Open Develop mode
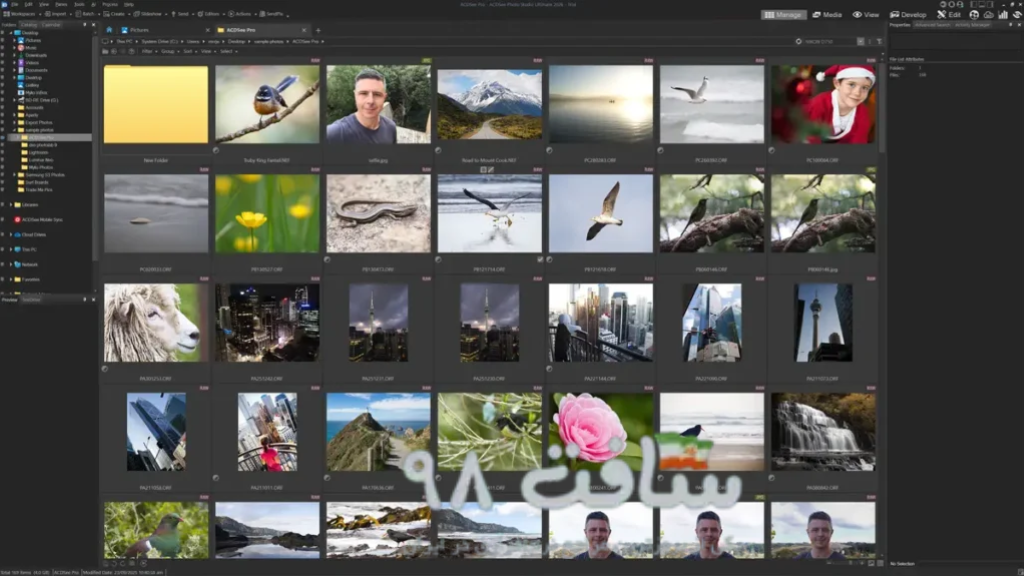 (908, 14)
